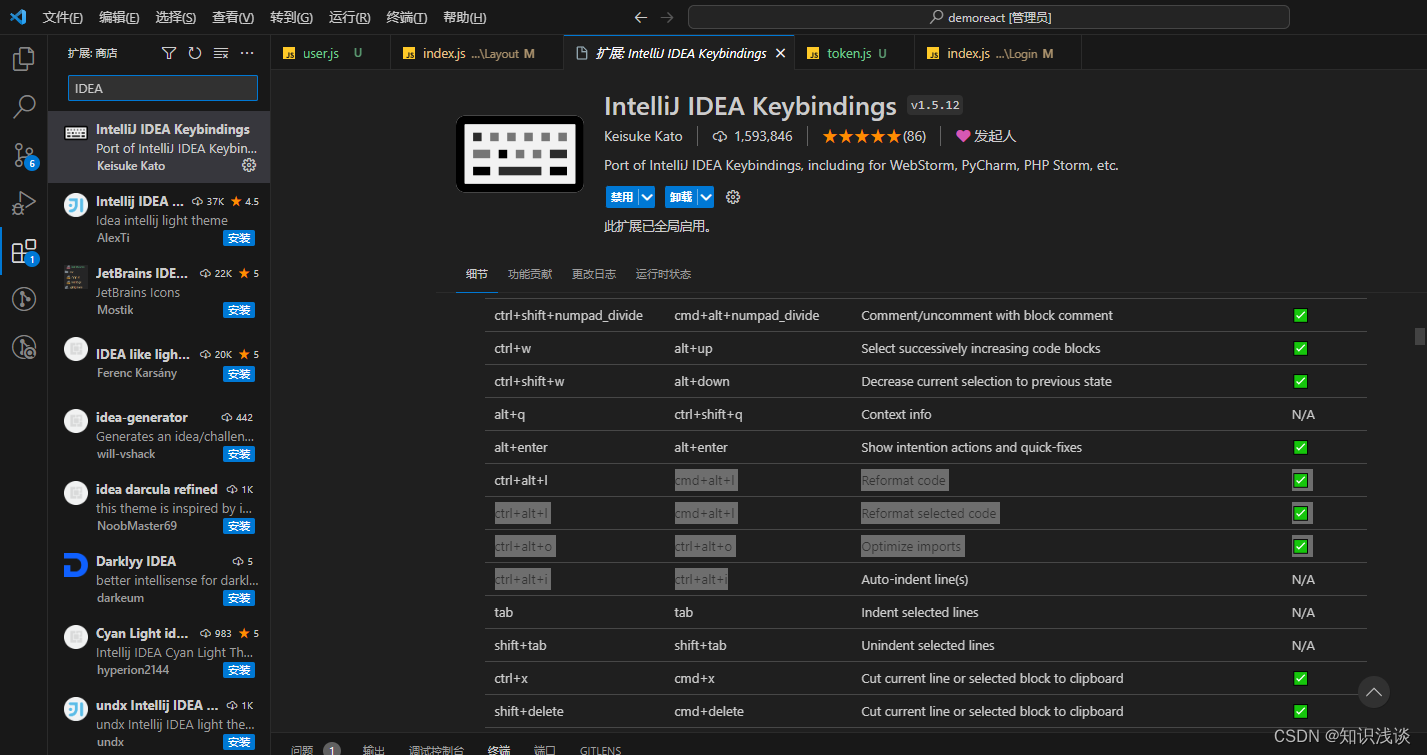Click the scroll-to-top round arrow button
This screenshot has height=755, width=1427.
click(x=1374, y=691)
